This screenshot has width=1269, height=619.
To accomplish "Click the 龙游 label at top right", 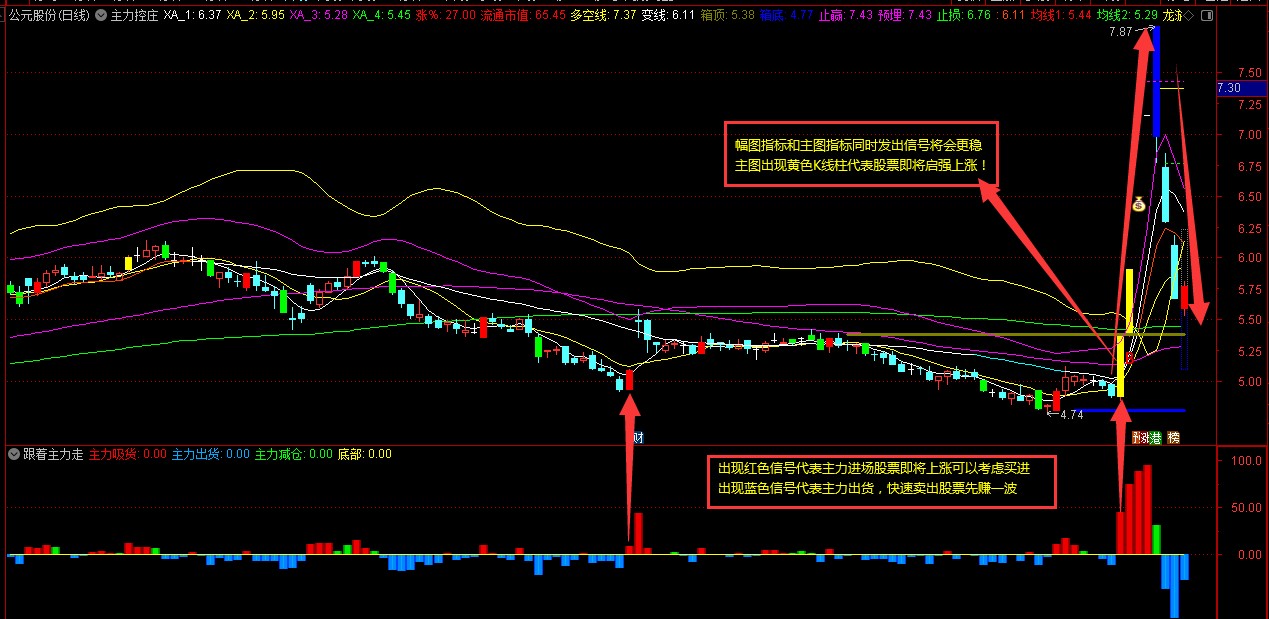I will tap(1171, 16).
